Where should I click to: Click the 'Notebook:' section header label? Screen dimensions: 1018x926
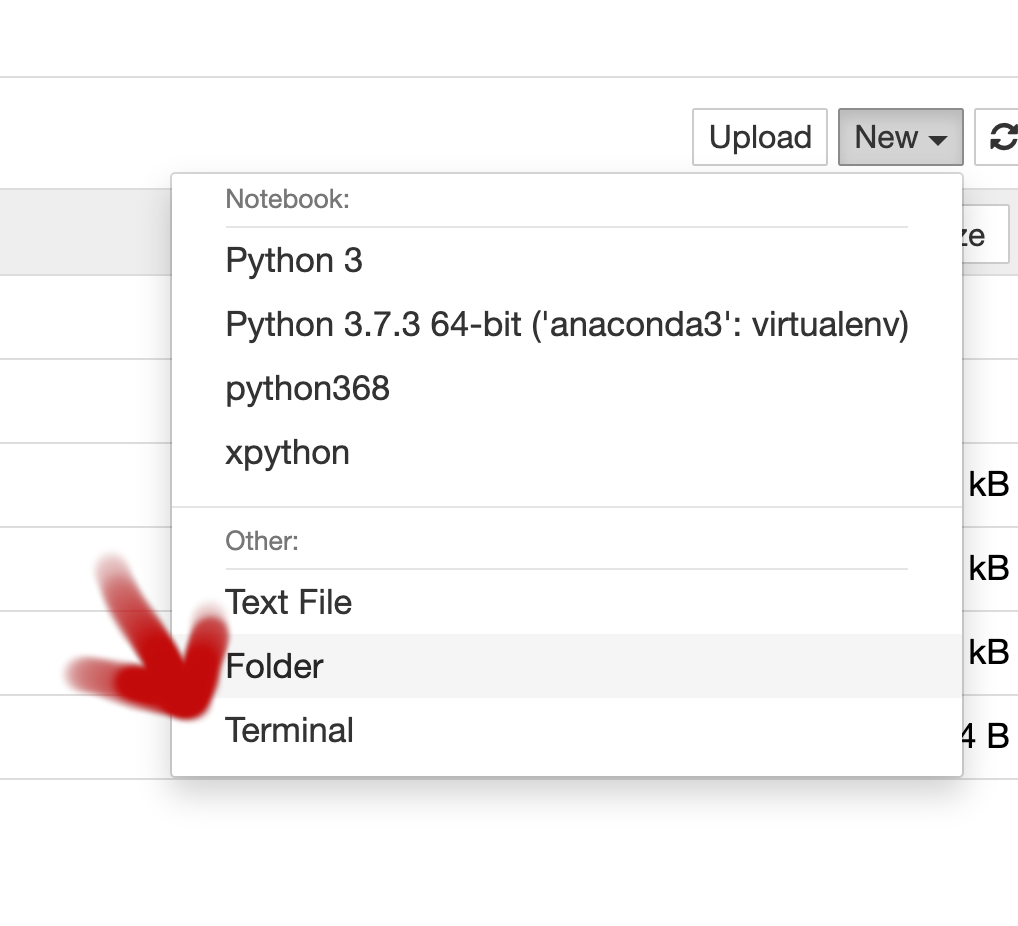coord(287,199)
